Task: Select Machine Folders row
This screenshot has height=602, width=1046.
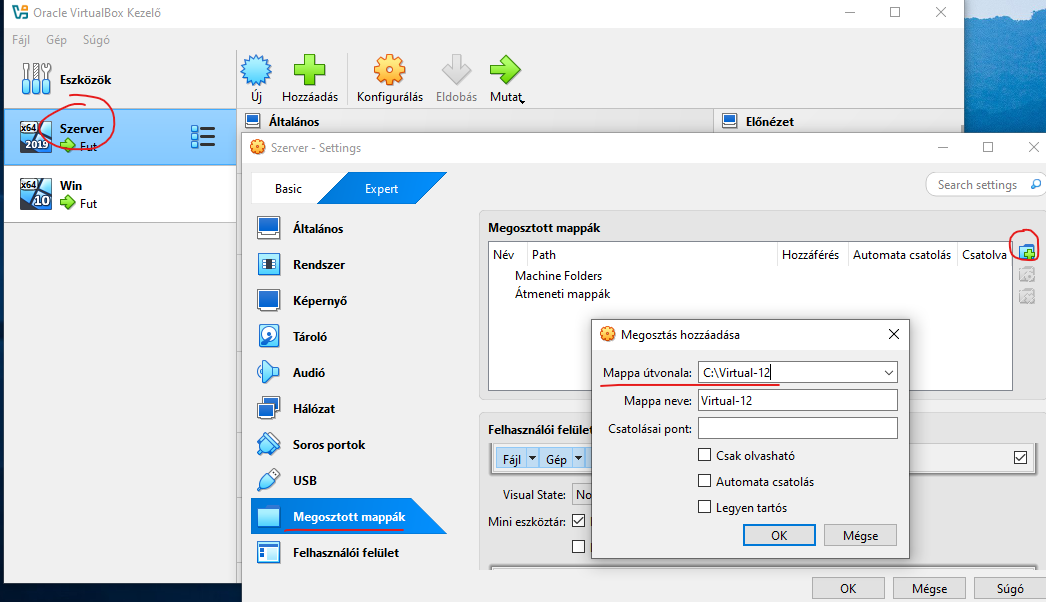Action: pyautogui.click(x=558, y=276)
